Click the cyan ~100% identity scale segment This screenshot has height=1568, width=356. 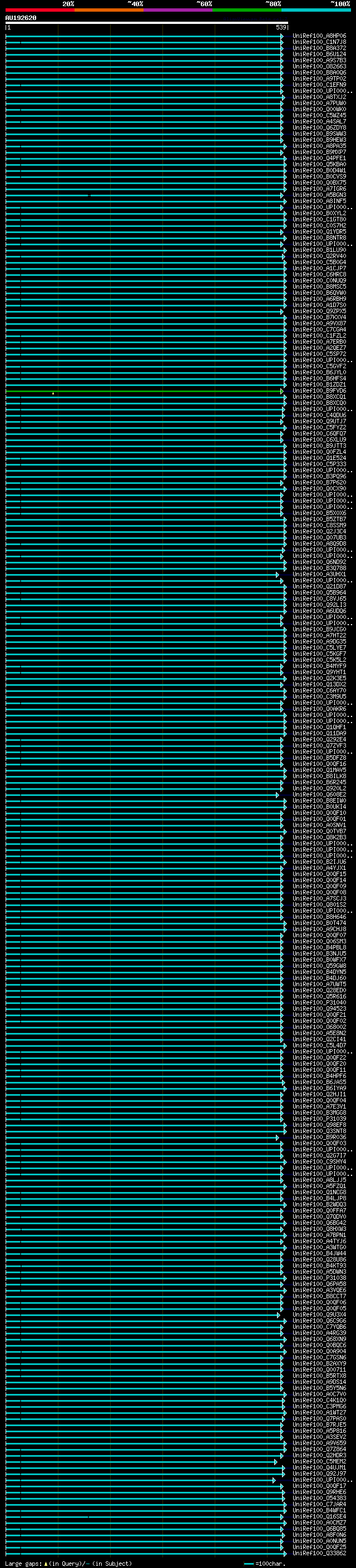pyautogui.click(x=317, y=10)
